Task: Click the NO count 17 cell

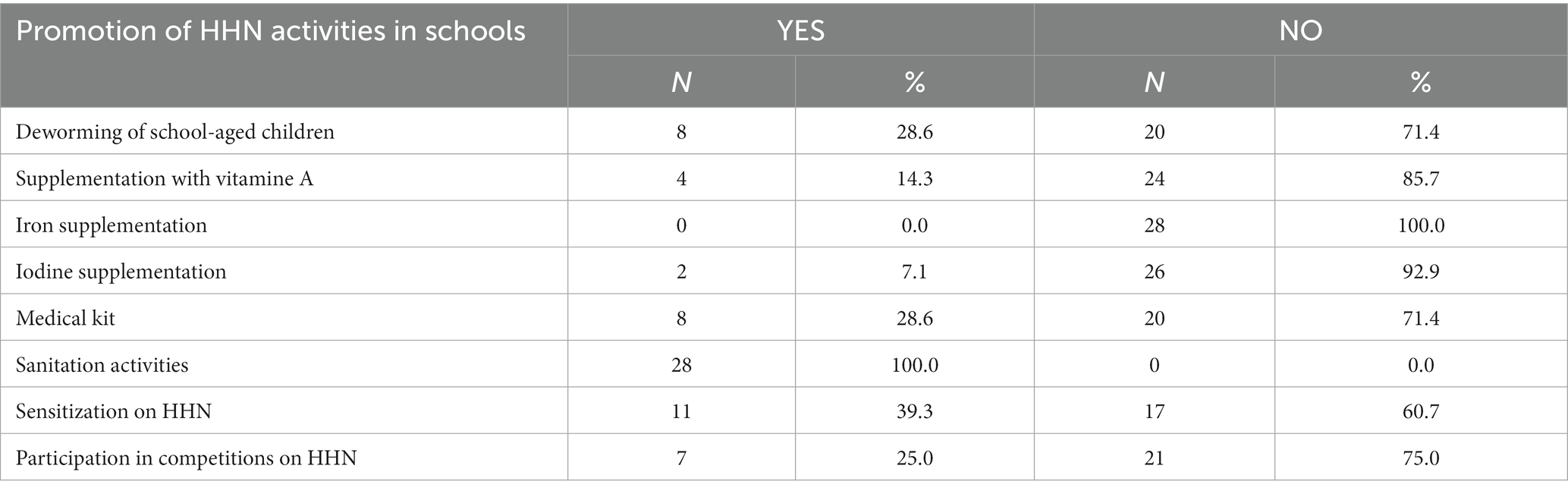Action: click(1154, 411)
